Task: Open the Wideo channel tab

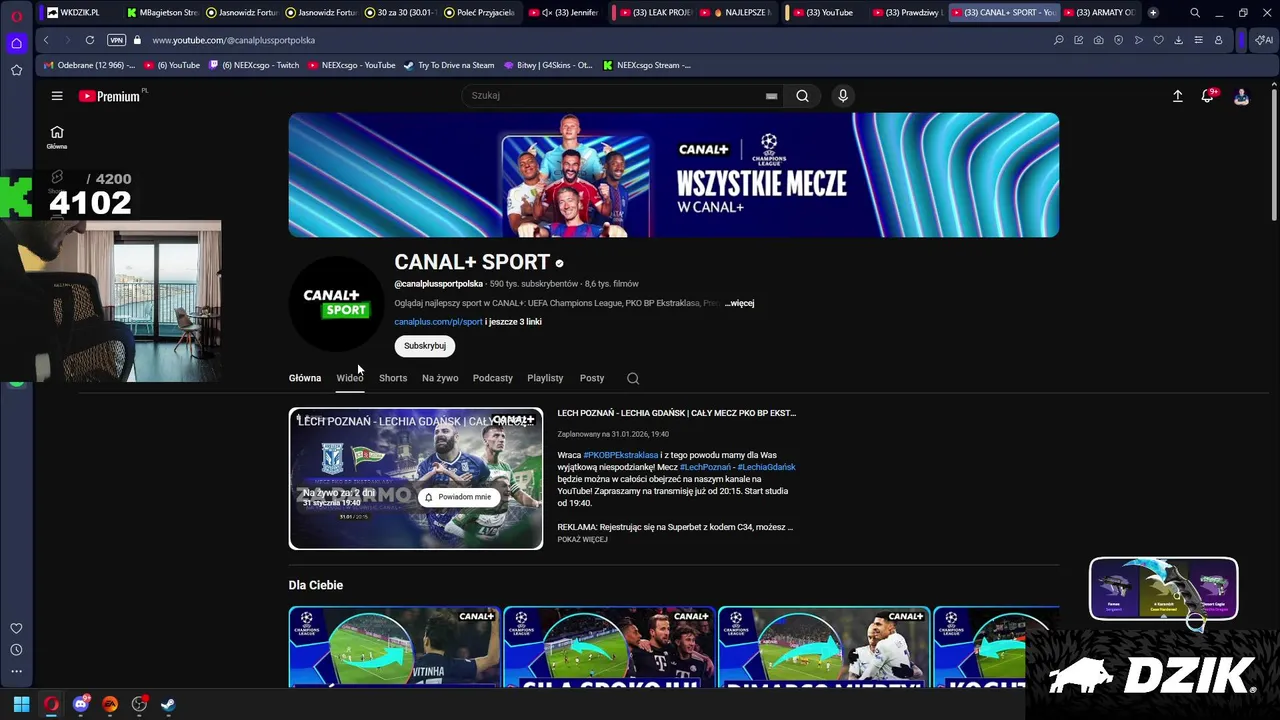Action: [x=350, y=378]
